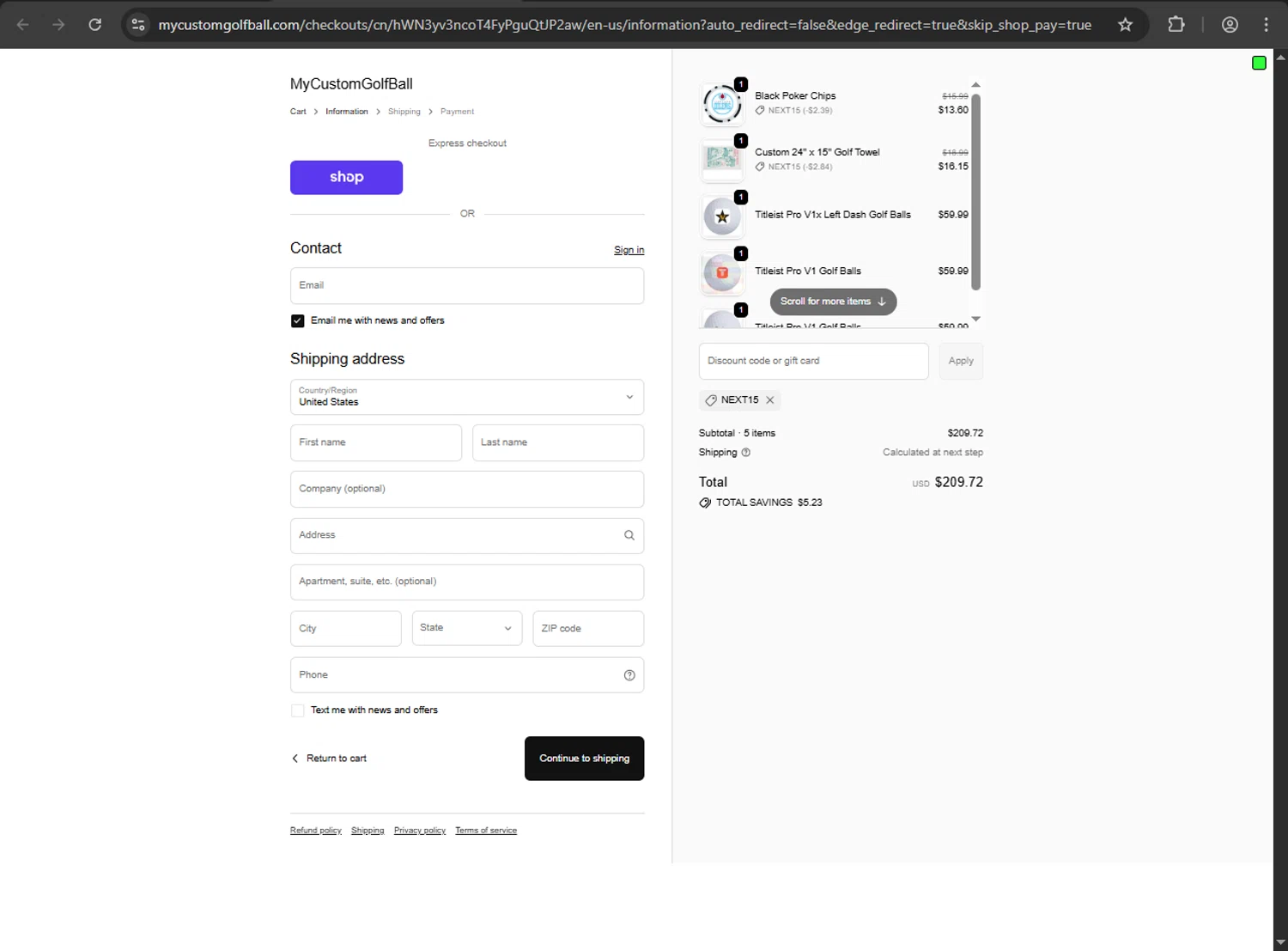The width and height of the screenshot is (1288, 951).
Task: Focus the First name field
Action: pos(376,442)
